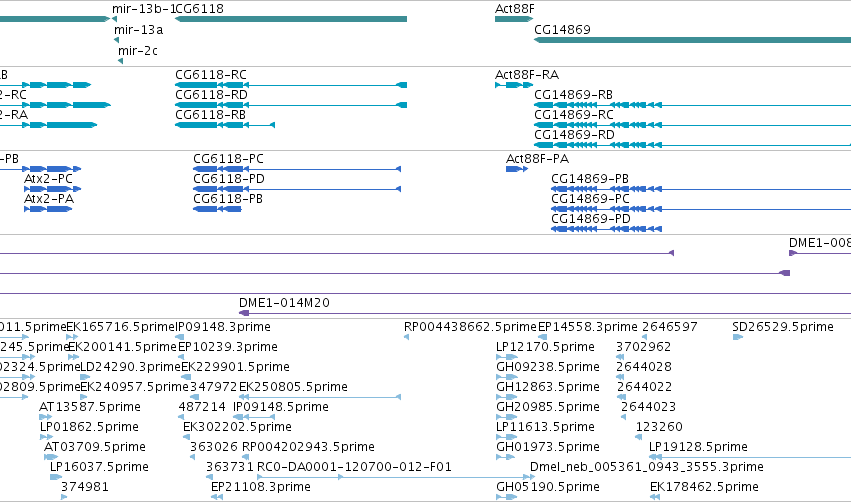Image resolution: width=851 pixels, height=502 pixels.
Task: Select feature labeled 374981
Action: [x=85, y=487]
